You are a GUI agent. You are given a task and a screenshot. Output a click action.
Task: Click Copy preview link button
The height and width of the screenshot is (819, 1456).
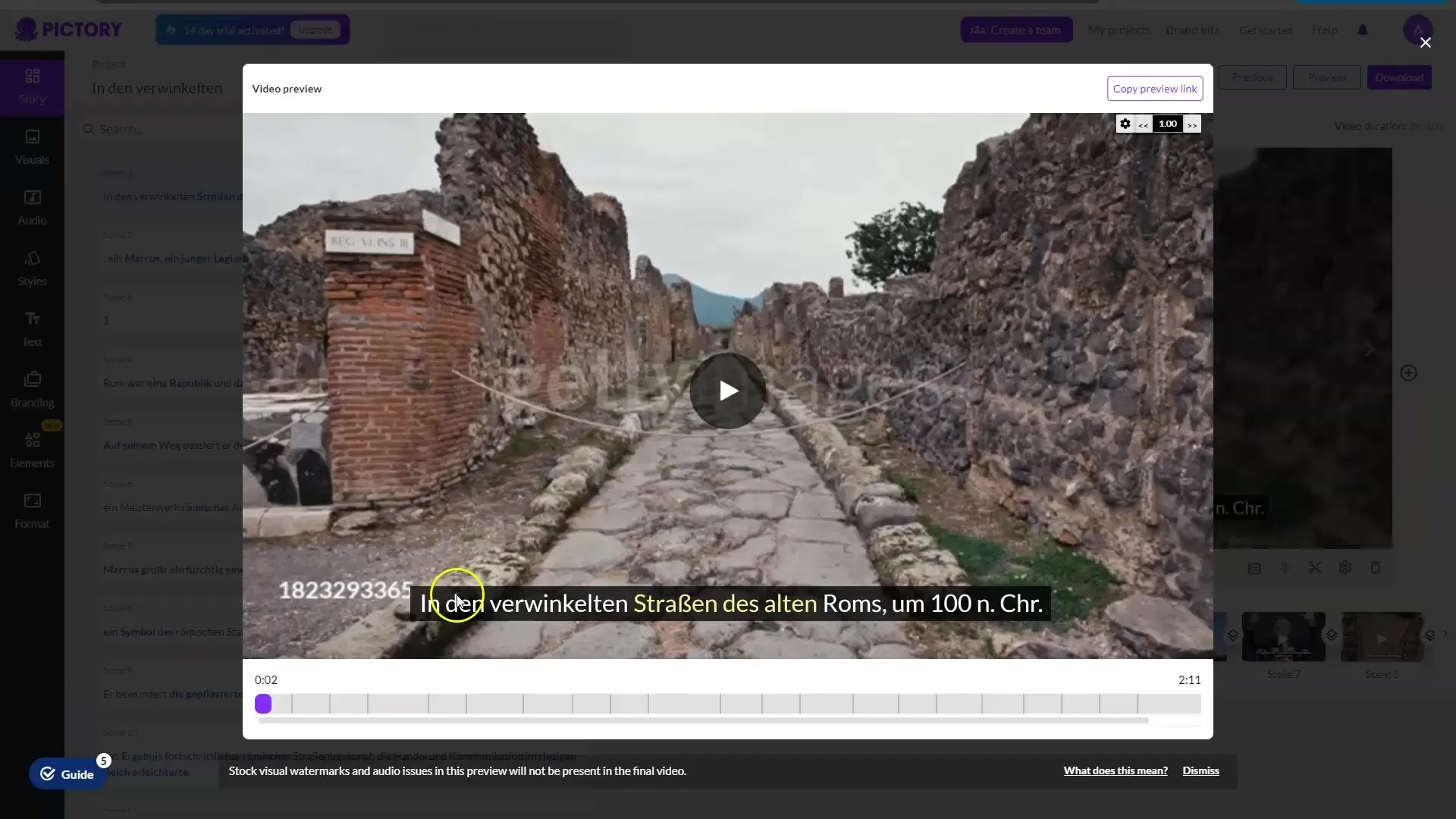point(1155,89)
